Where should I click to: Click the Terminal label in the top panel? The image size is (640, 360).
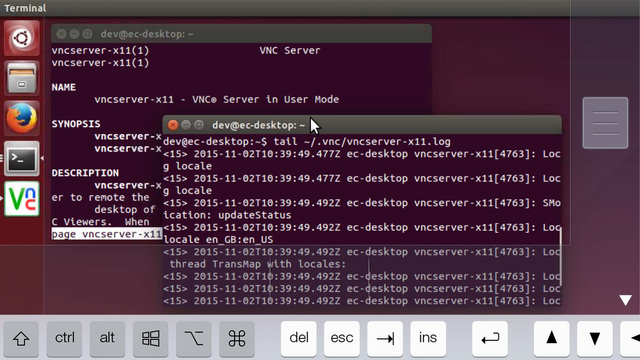point(24,8)
